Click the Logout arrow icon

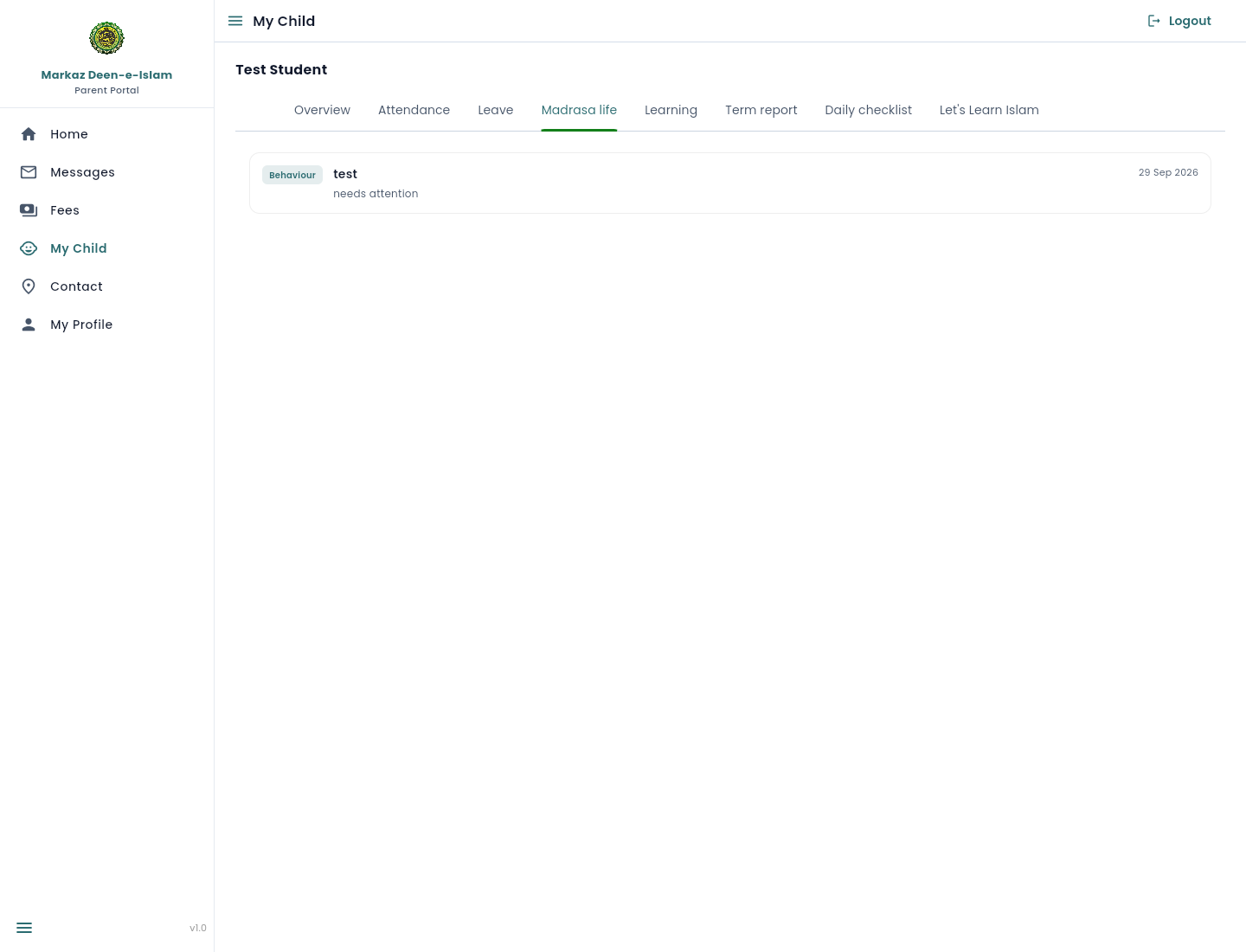(x=1154, y=21)
